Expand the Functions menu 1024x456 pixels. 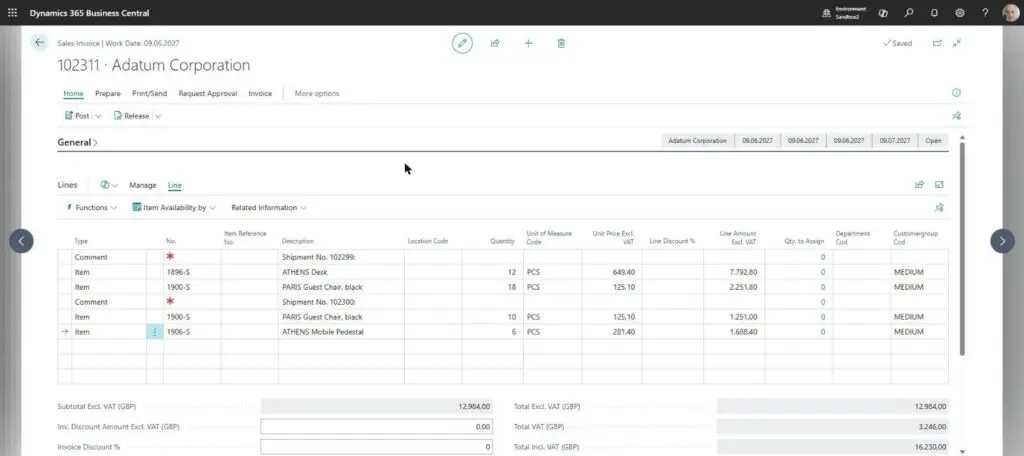(91, 208)
